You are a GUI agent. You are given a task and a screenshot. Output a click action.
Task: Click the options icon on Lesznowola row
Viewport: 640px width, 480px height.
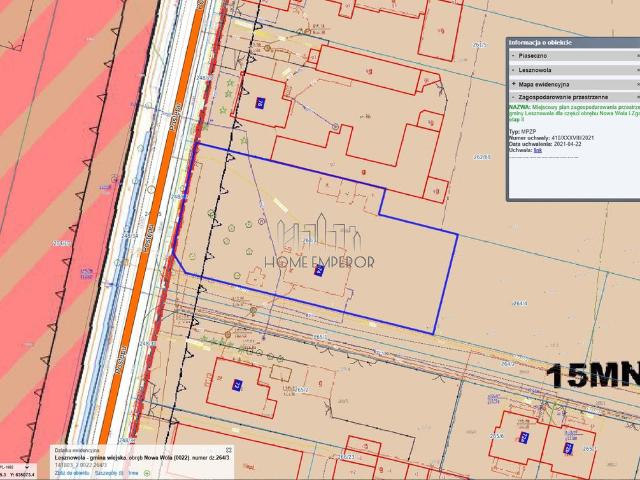(637, 71)
